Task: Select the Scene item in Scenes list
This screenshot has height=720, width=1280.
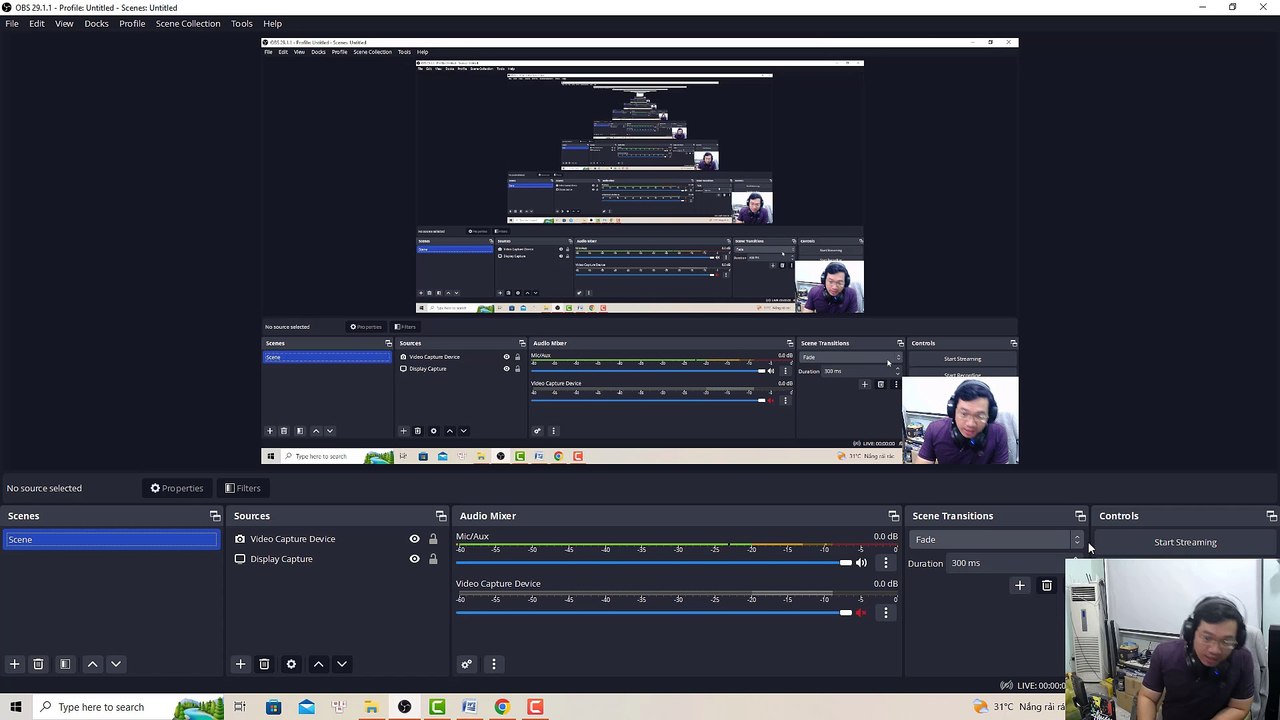Action: click(x=110, y=540)
